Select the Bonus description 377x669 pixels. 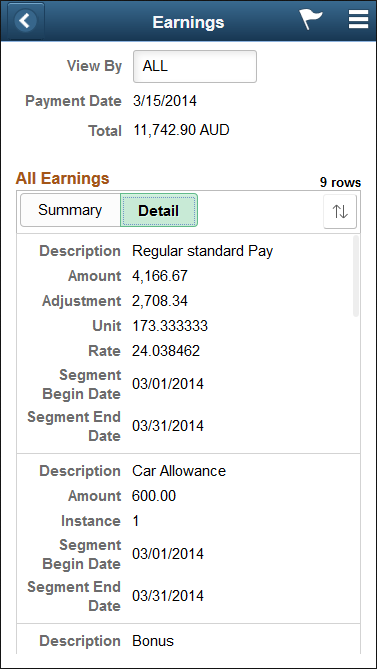pos(153,641)
